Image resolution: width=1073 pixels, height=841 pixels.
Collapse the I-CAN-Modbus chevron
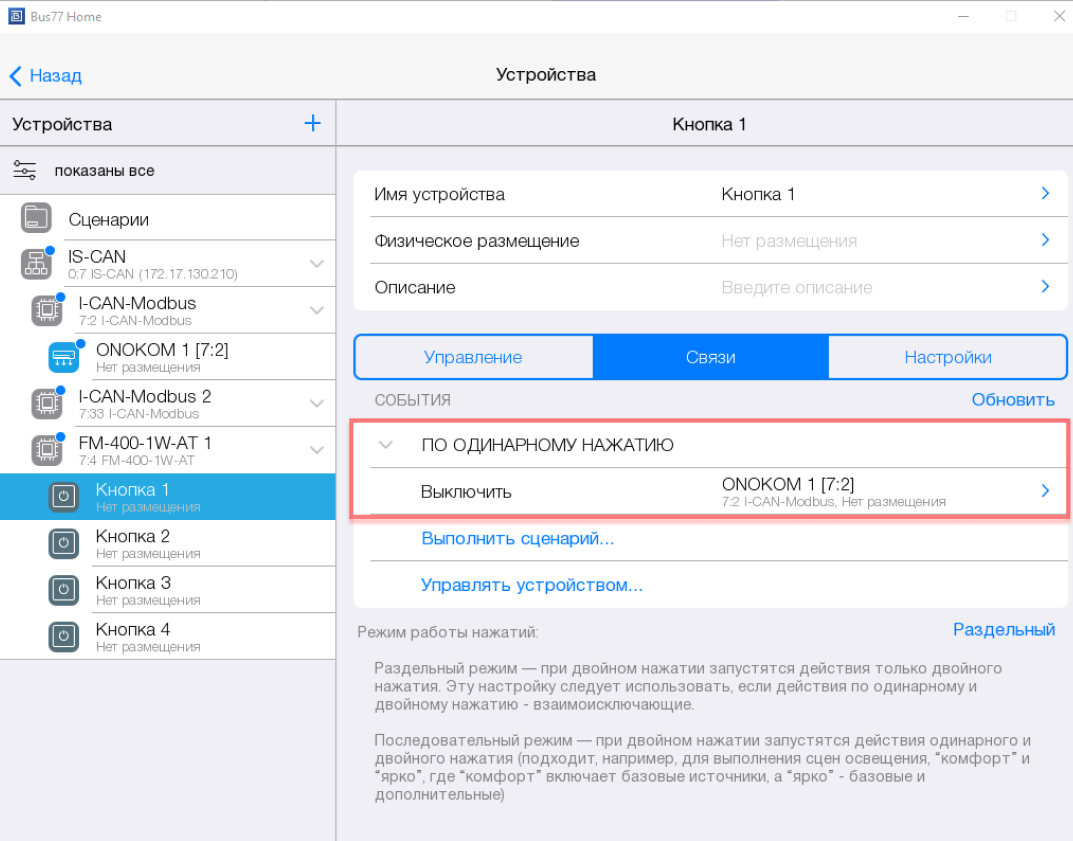point(317,311)
